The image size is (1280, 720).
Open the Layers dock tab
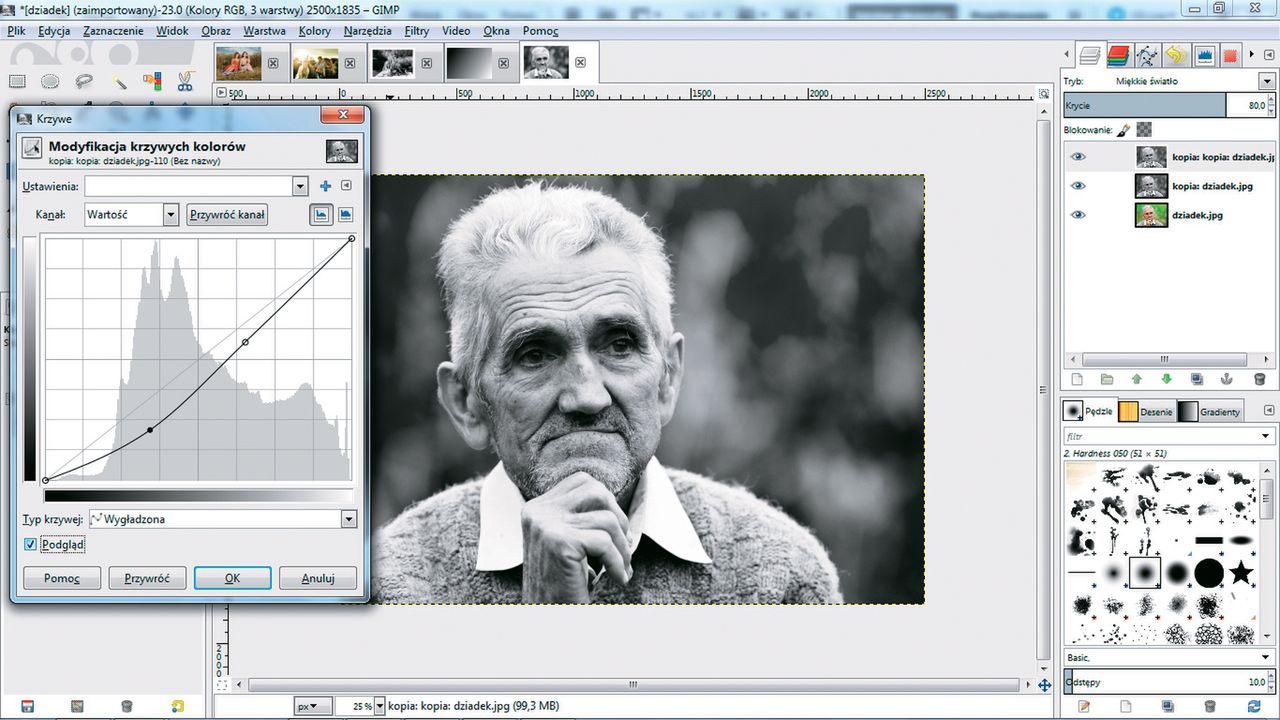coord(1090,55)
